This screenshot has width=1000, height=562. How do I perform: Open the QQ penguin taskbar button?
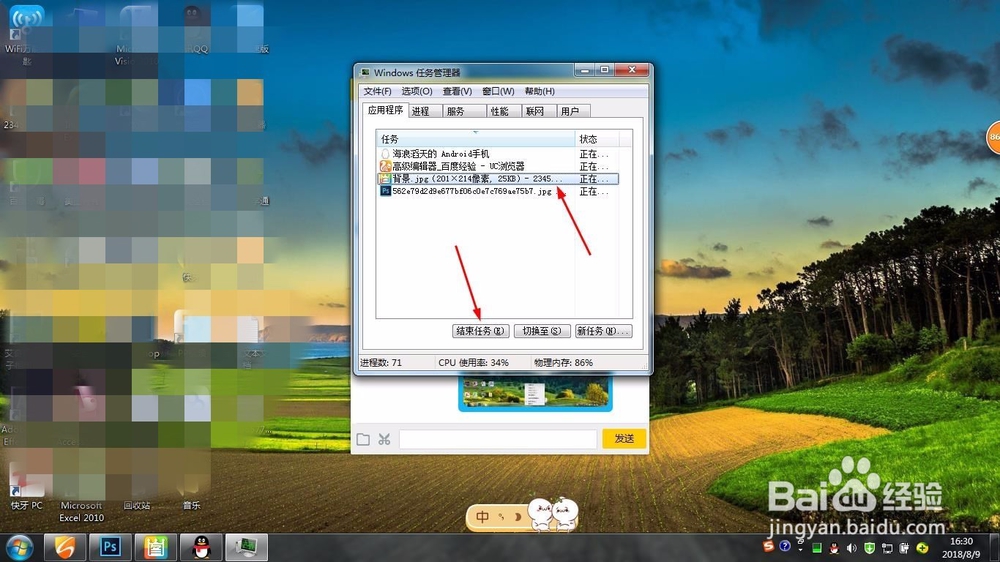[x=201, y=547]
